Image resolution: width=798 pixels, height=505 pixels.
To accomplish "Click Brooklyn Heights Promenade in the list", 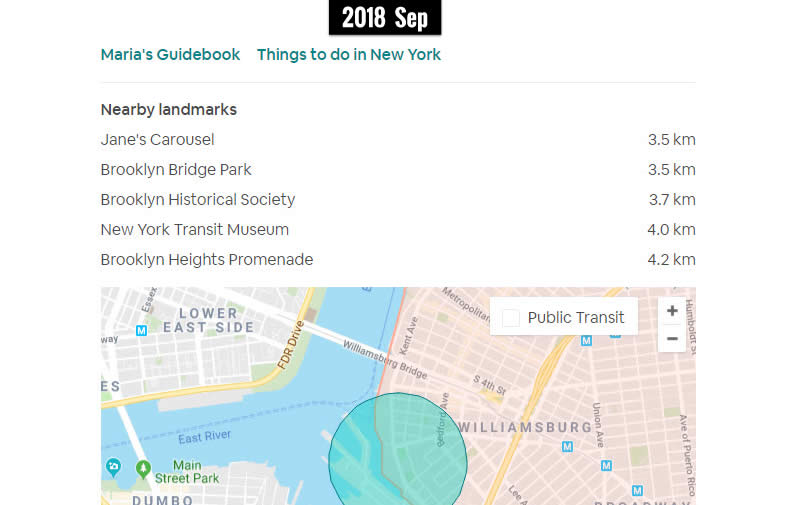I will 207,259.
